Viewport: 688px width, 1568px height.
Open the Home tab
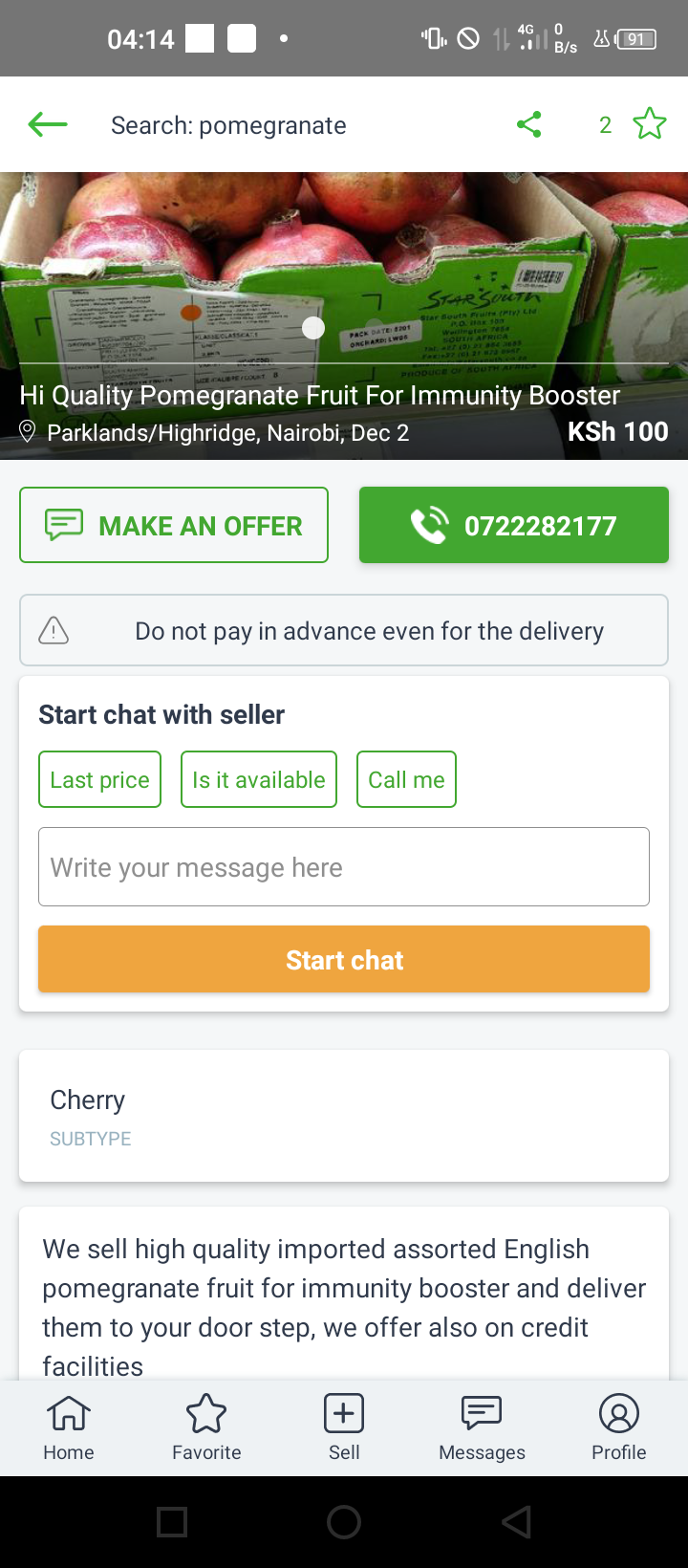click(69, 1427)
